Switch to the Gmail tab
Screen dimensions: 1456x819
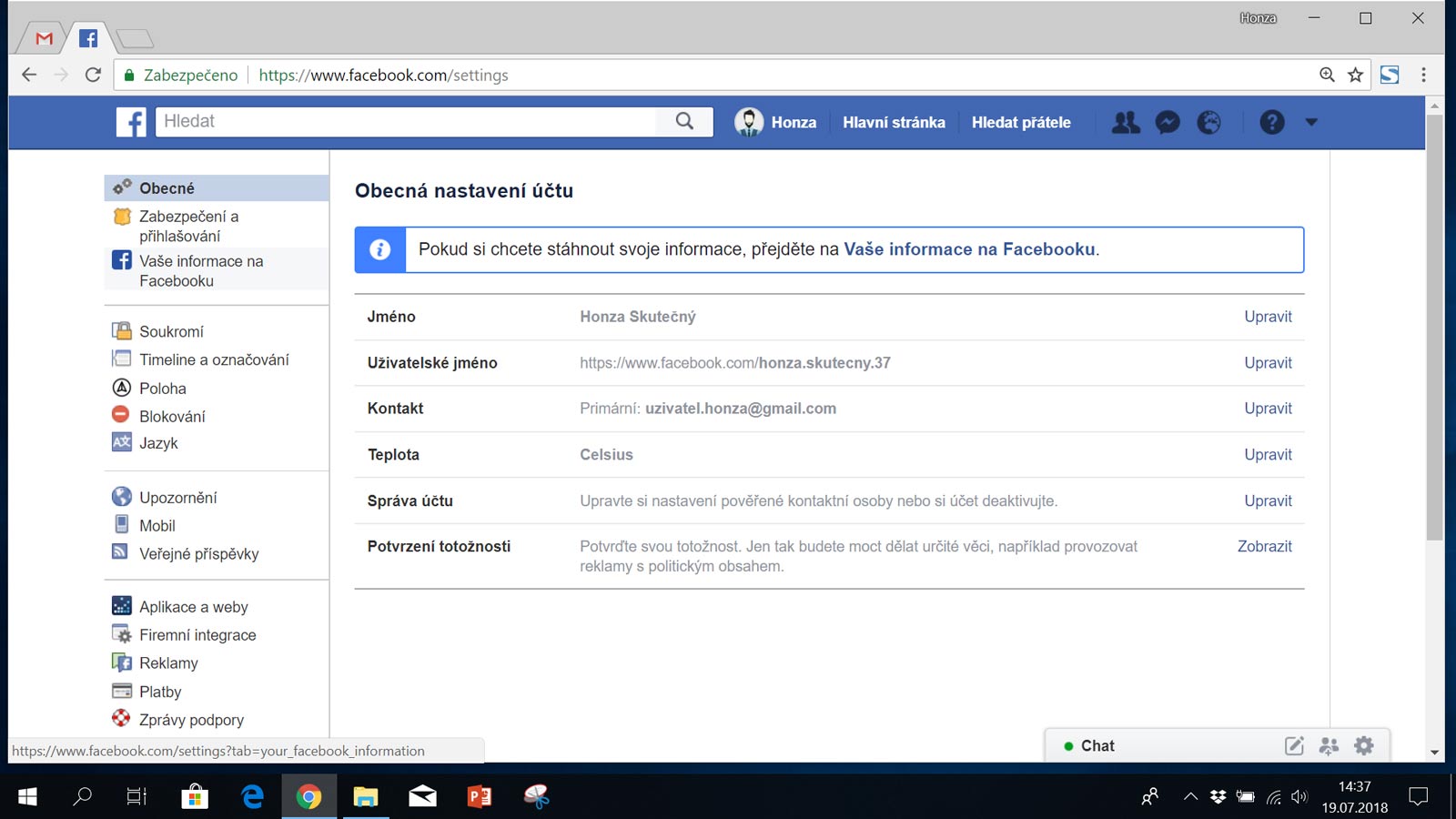[44, 38]
